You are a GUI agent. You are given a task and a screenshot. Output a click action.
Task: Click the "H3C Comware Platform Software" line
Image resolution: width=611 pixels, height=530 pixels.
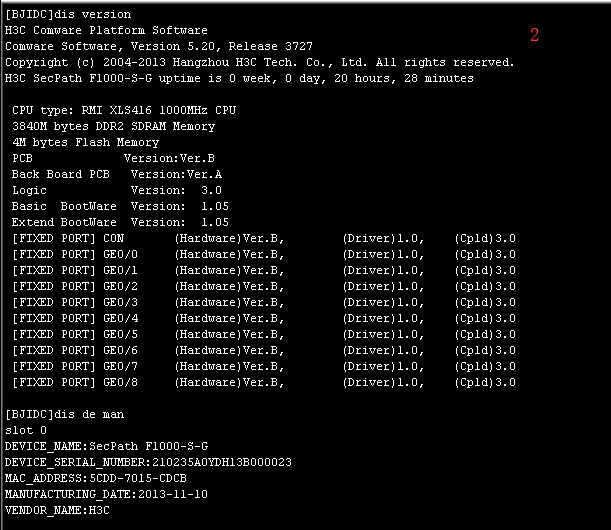(x=107, y=31)
